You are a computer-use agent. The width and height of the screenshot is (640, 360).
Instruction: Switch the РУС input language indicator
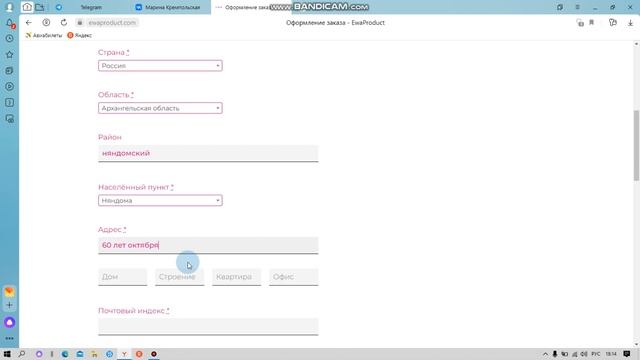(x=596, y=354)
